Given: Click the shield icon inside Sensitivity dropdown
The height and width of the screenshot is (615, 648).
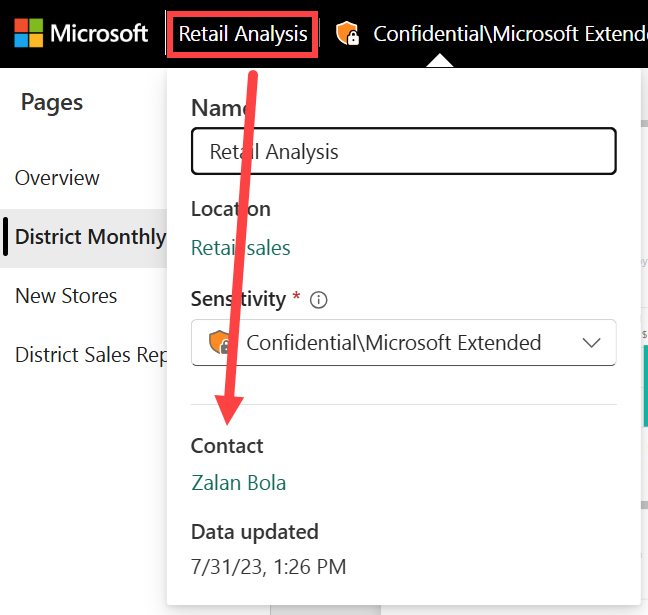Looking at the screenshot, I should pos(220,343).
